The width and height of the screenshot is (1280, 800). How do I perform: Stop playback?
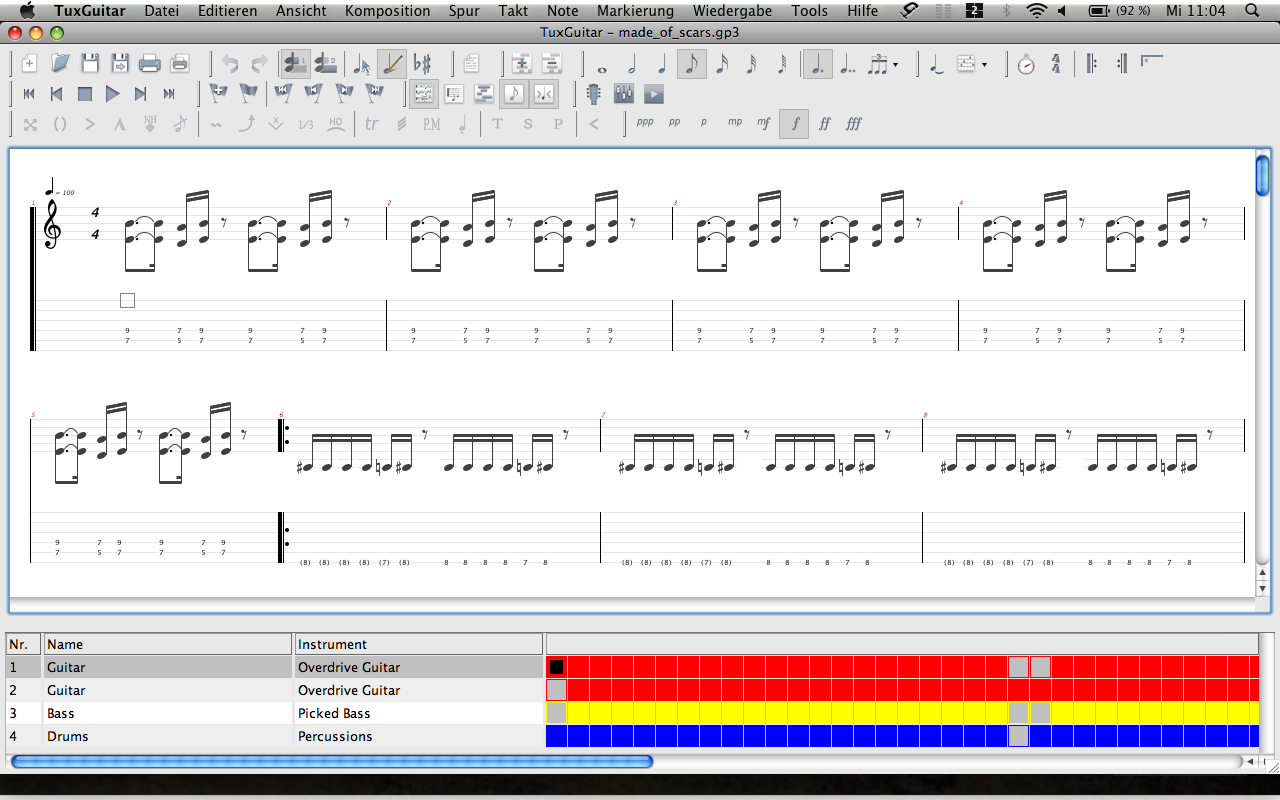click(x=85, y=94)
